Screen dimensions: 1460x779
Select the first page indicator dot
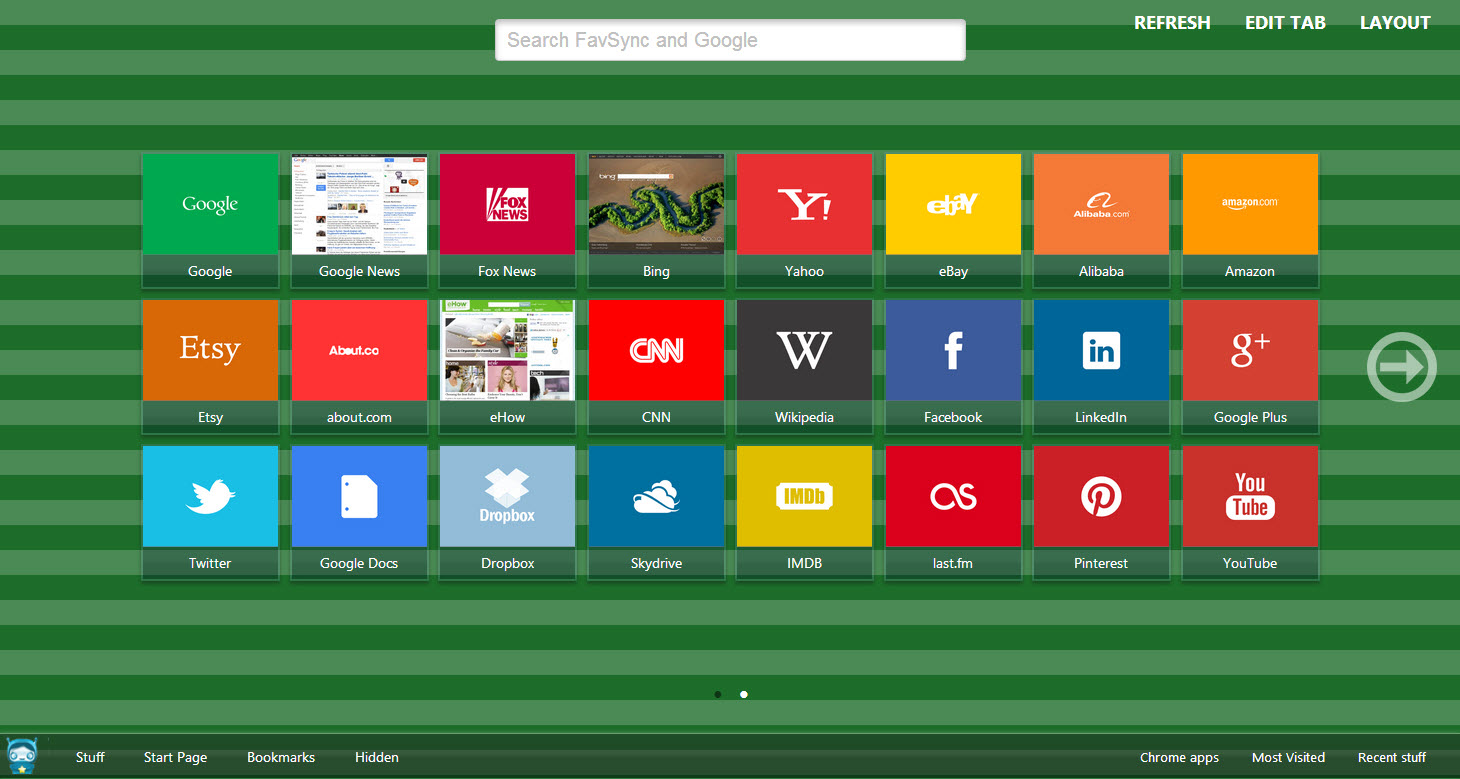(x=718, y=694)
